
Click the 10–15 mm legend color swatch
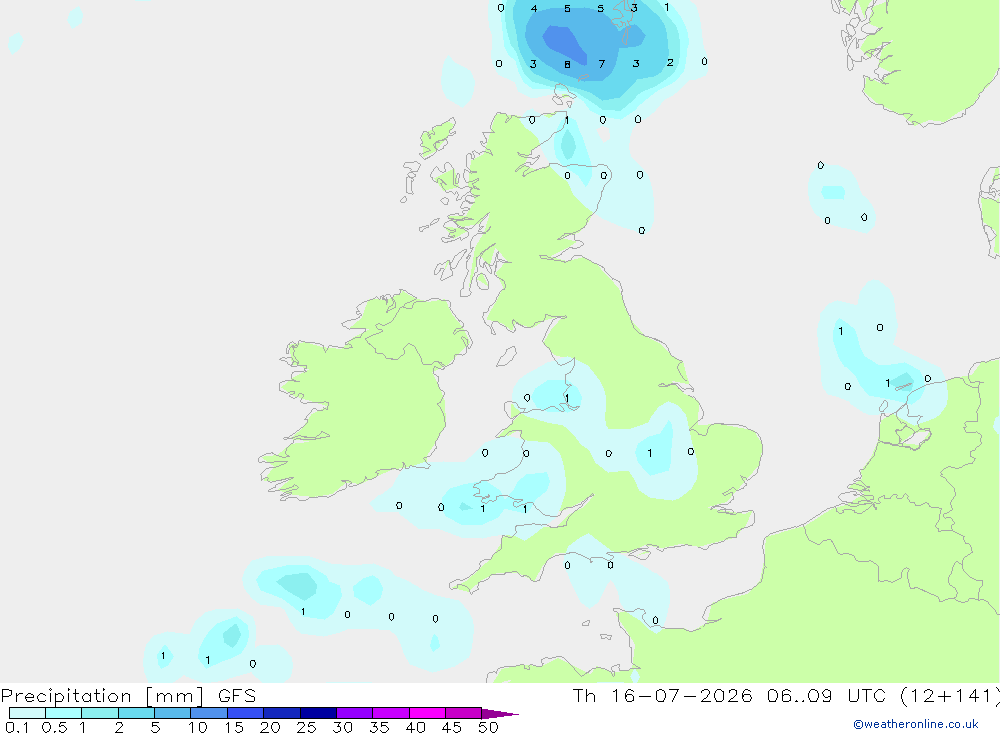(x=209, y=713)
